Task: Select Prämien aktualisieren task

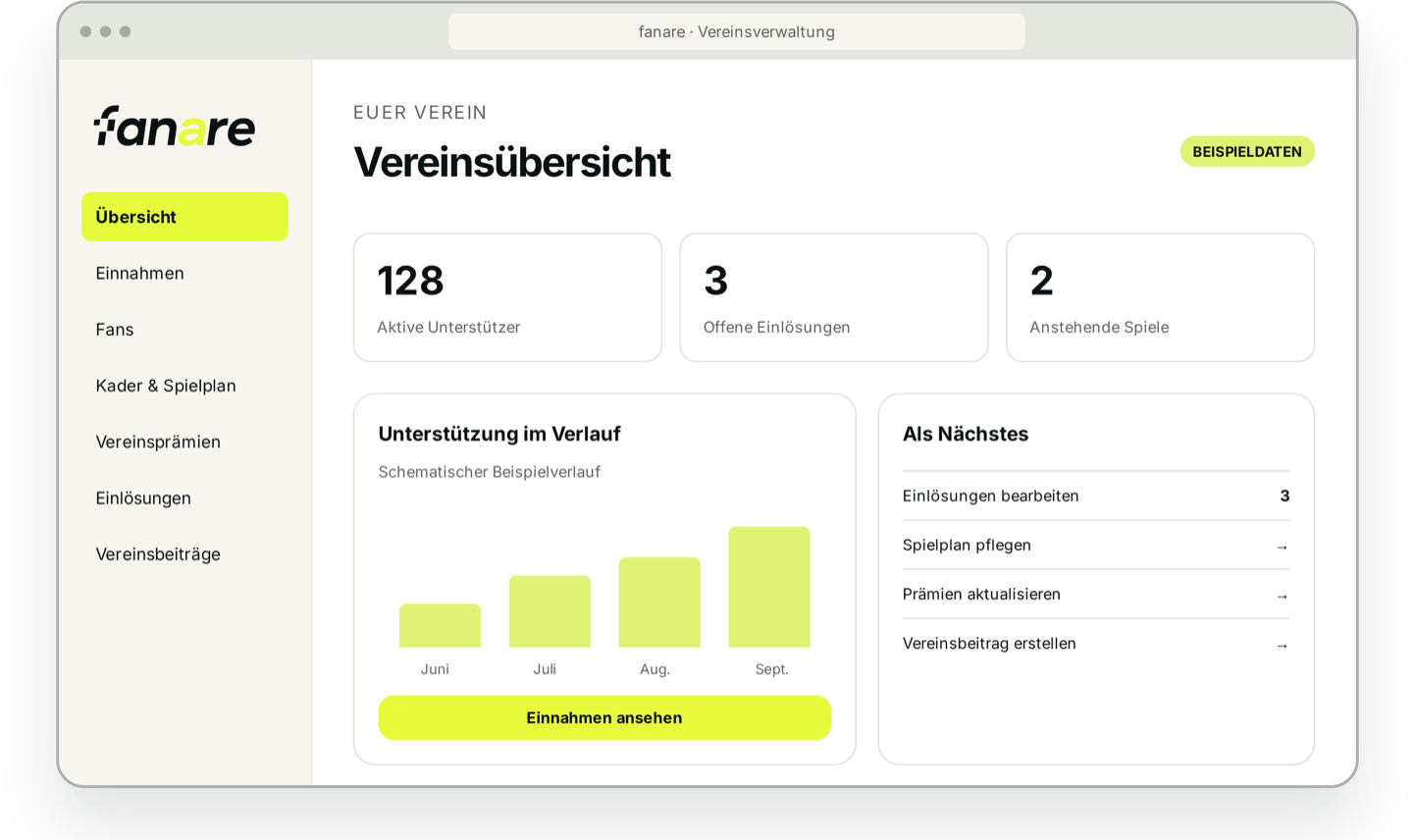Action: pos(1096,594)
